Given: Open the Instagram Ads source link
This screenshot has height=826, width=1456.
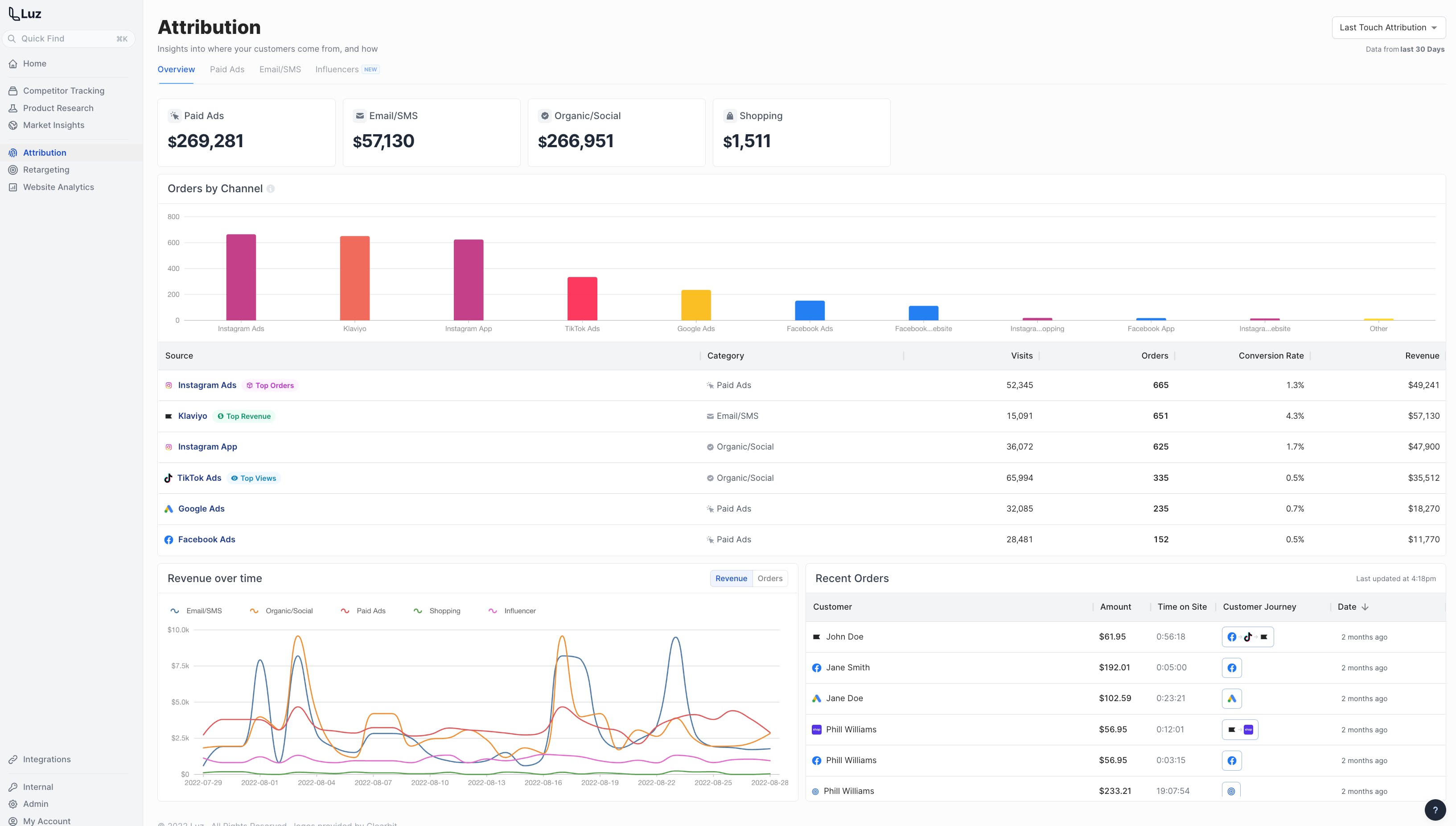Looking at the screenshot, I should (x=207, y=385).
